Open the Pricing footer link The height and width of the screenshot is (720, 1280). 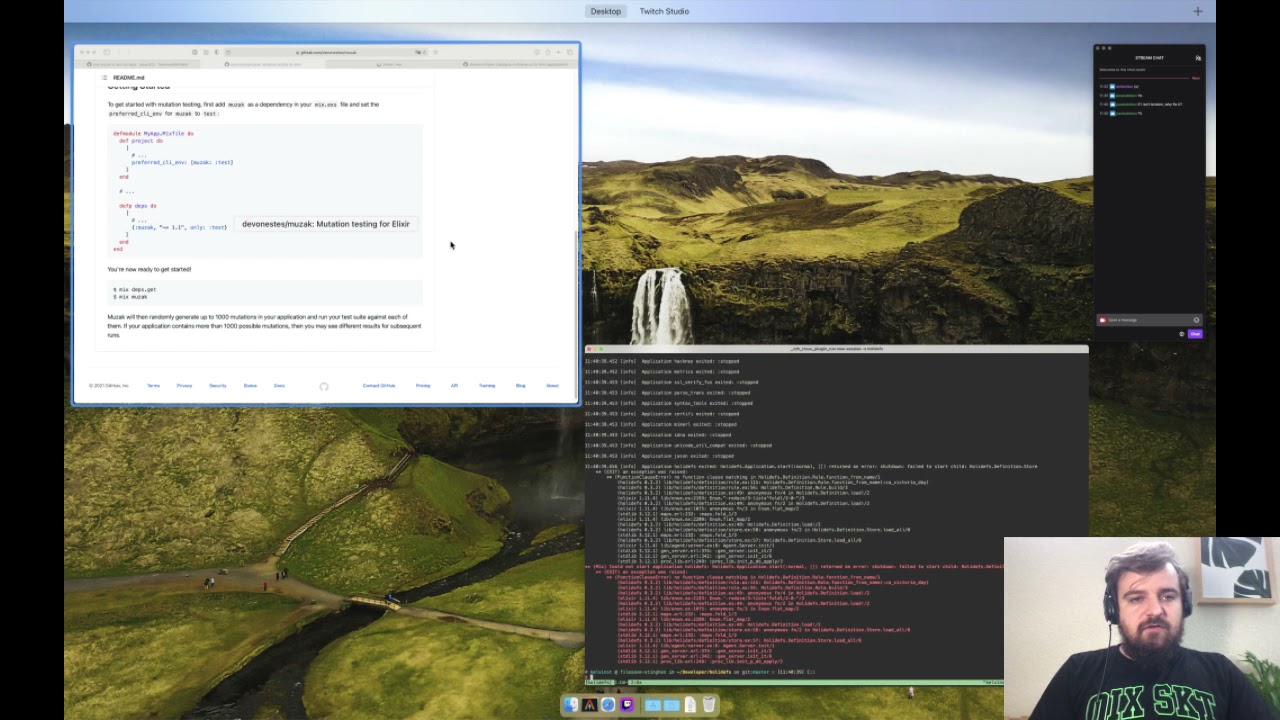tap(423, 385)
